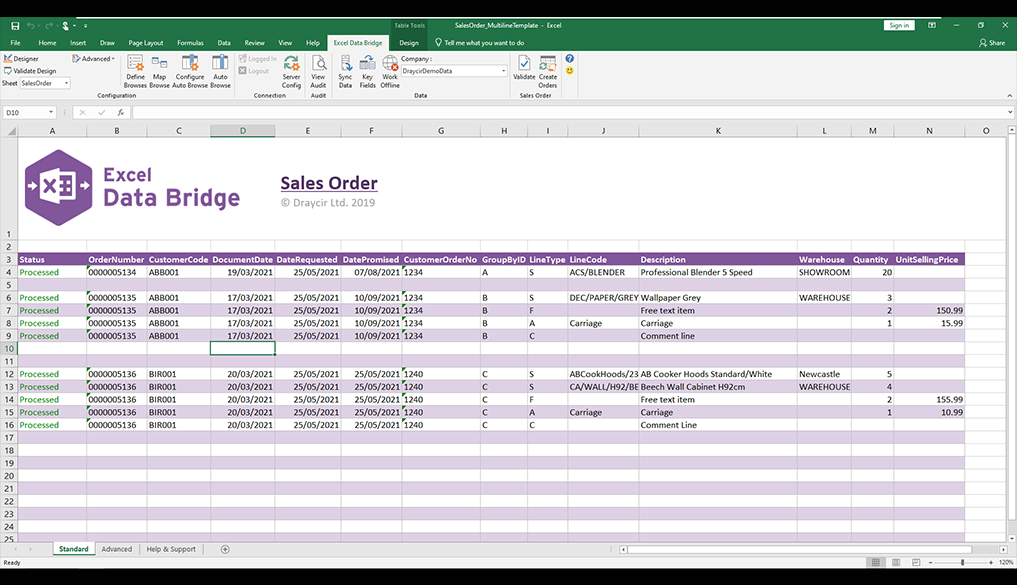Click the zoom slider handle
The width and height of the screenshot is (1017, 585).
point(963,562)
